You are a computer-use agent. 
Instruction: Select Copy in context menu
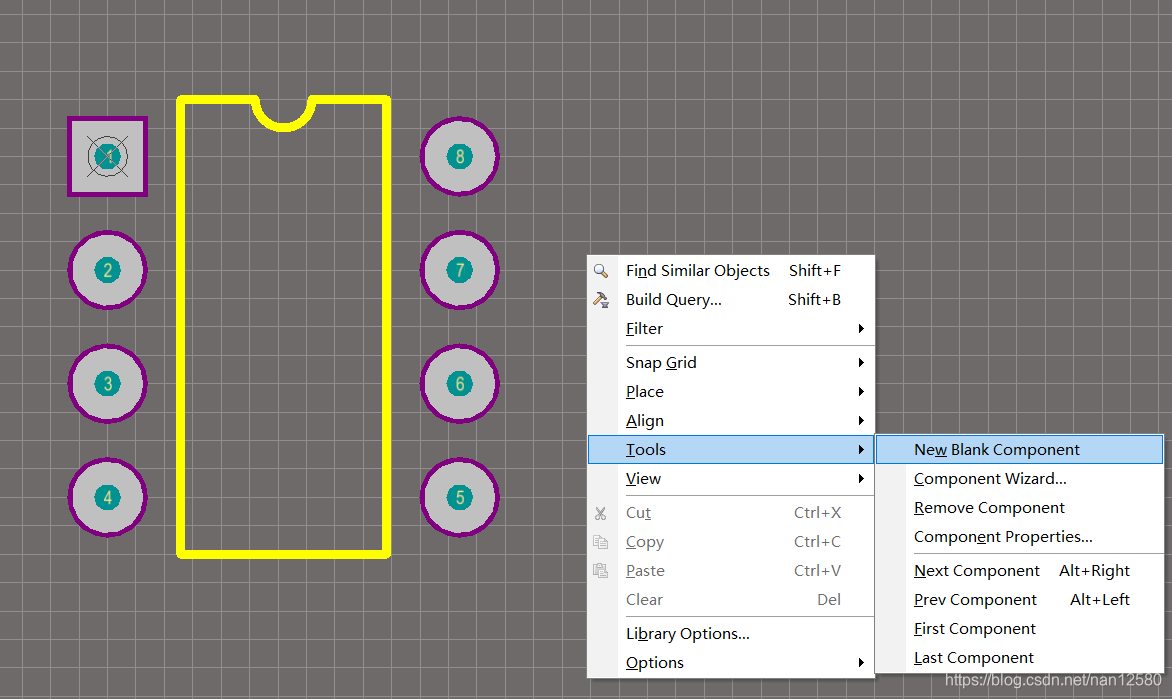(x=731, y=542)
